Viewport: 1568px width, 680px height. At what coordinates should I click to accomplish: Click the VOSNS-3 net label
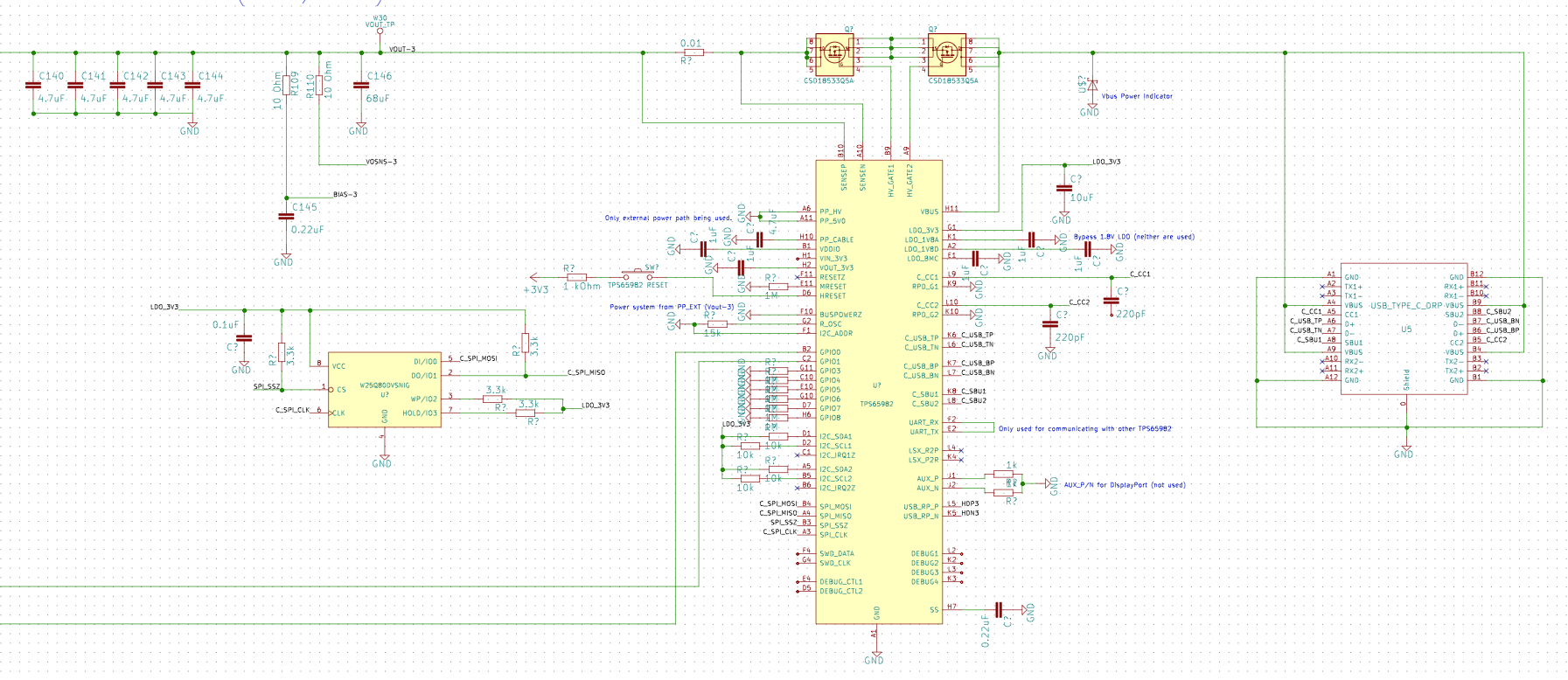(381, 162)
